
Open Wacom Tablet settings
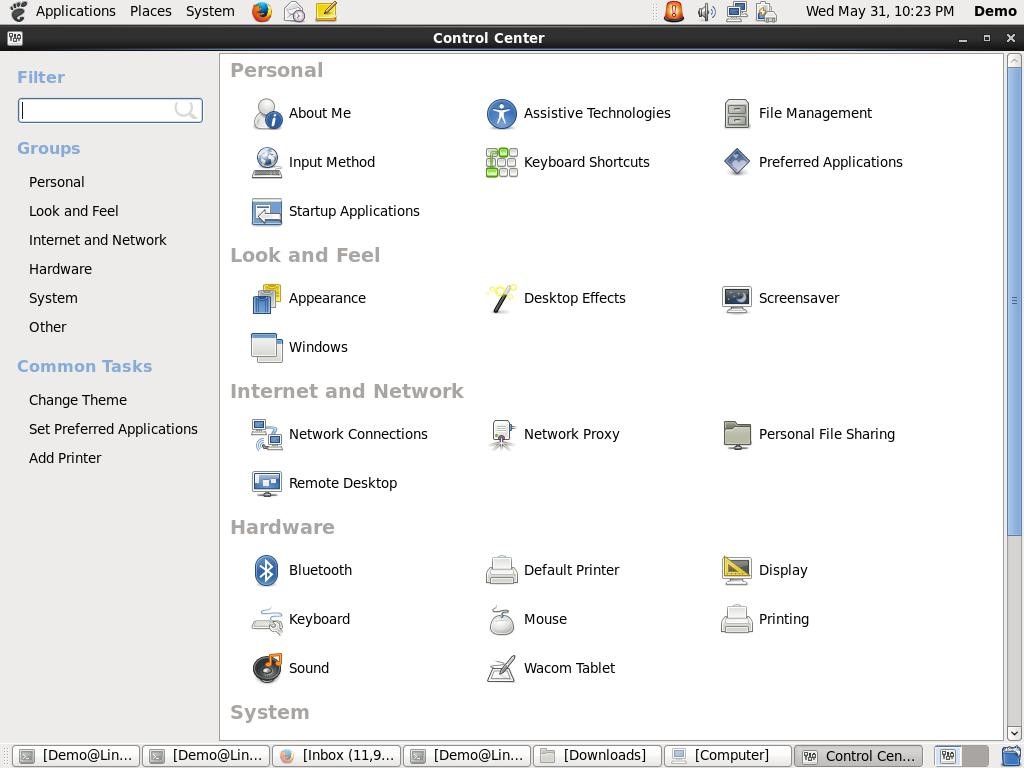(570, 668)
